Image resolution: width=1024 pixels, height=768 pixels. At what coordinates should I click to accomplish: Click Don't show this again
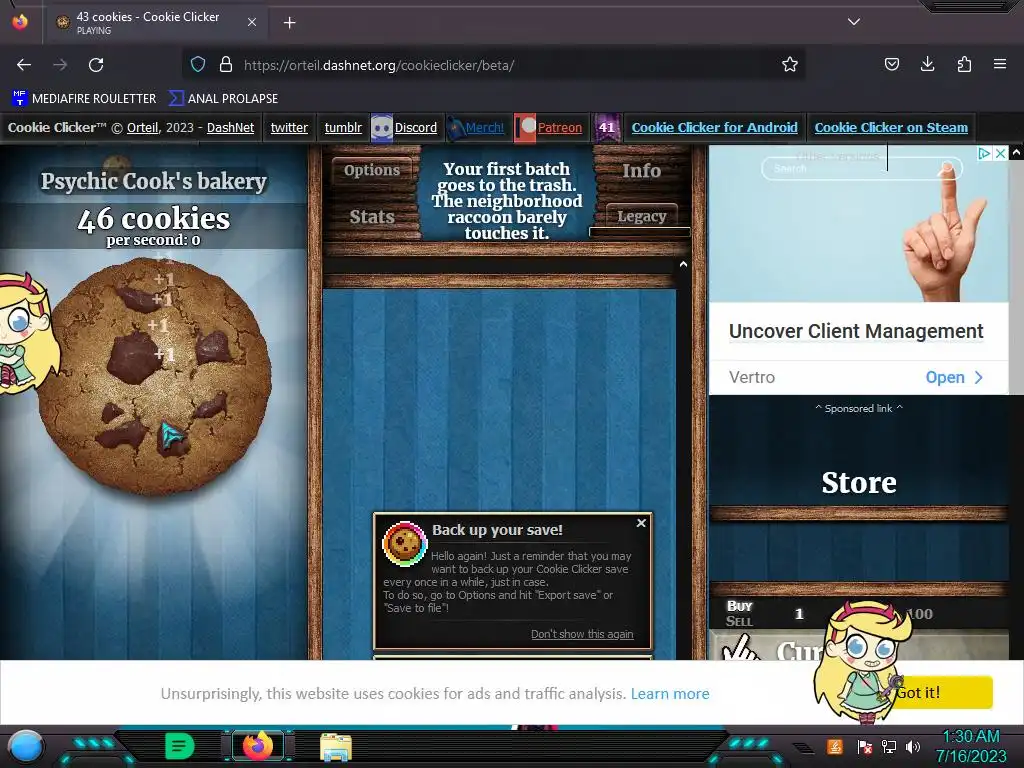point(582,634)
